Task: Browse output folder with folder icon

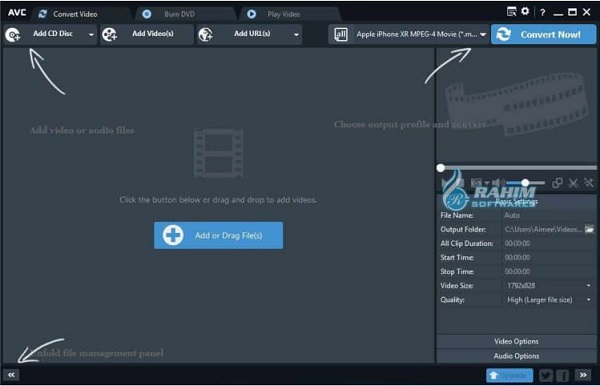Action: coord(589,230)
